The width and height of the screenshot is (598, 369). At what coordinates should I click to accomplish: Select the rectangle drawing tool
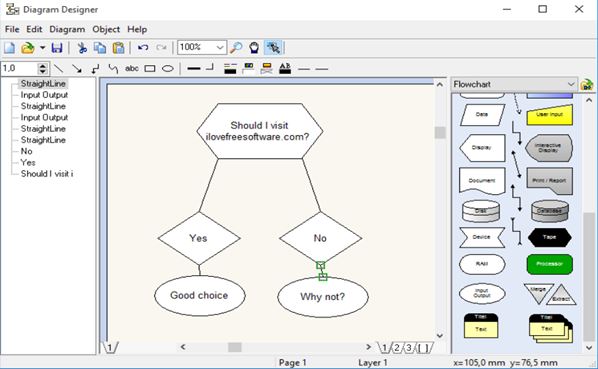[x=150, y=69]
